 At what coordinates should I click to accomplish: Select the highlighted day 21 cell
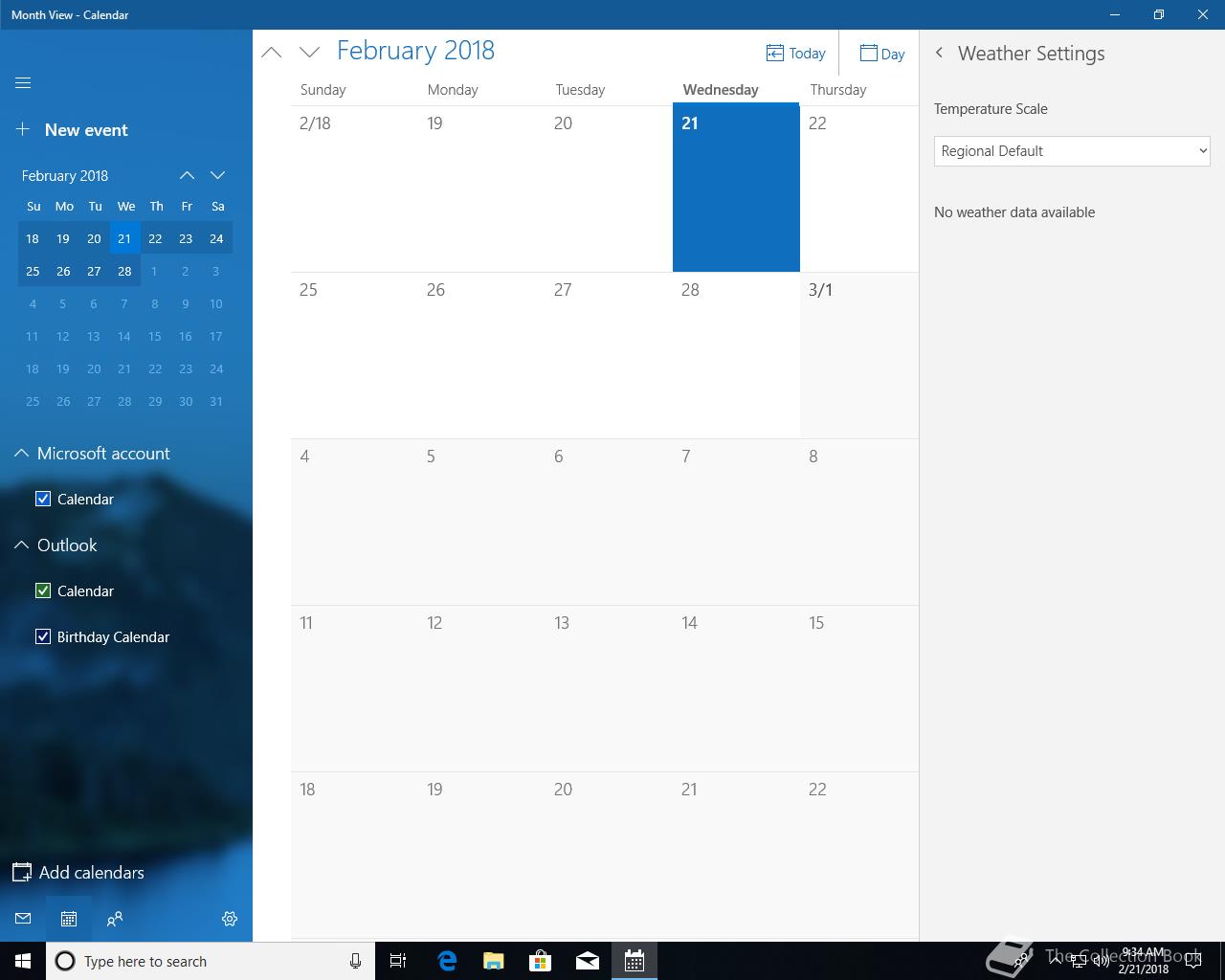click(736, 188)
